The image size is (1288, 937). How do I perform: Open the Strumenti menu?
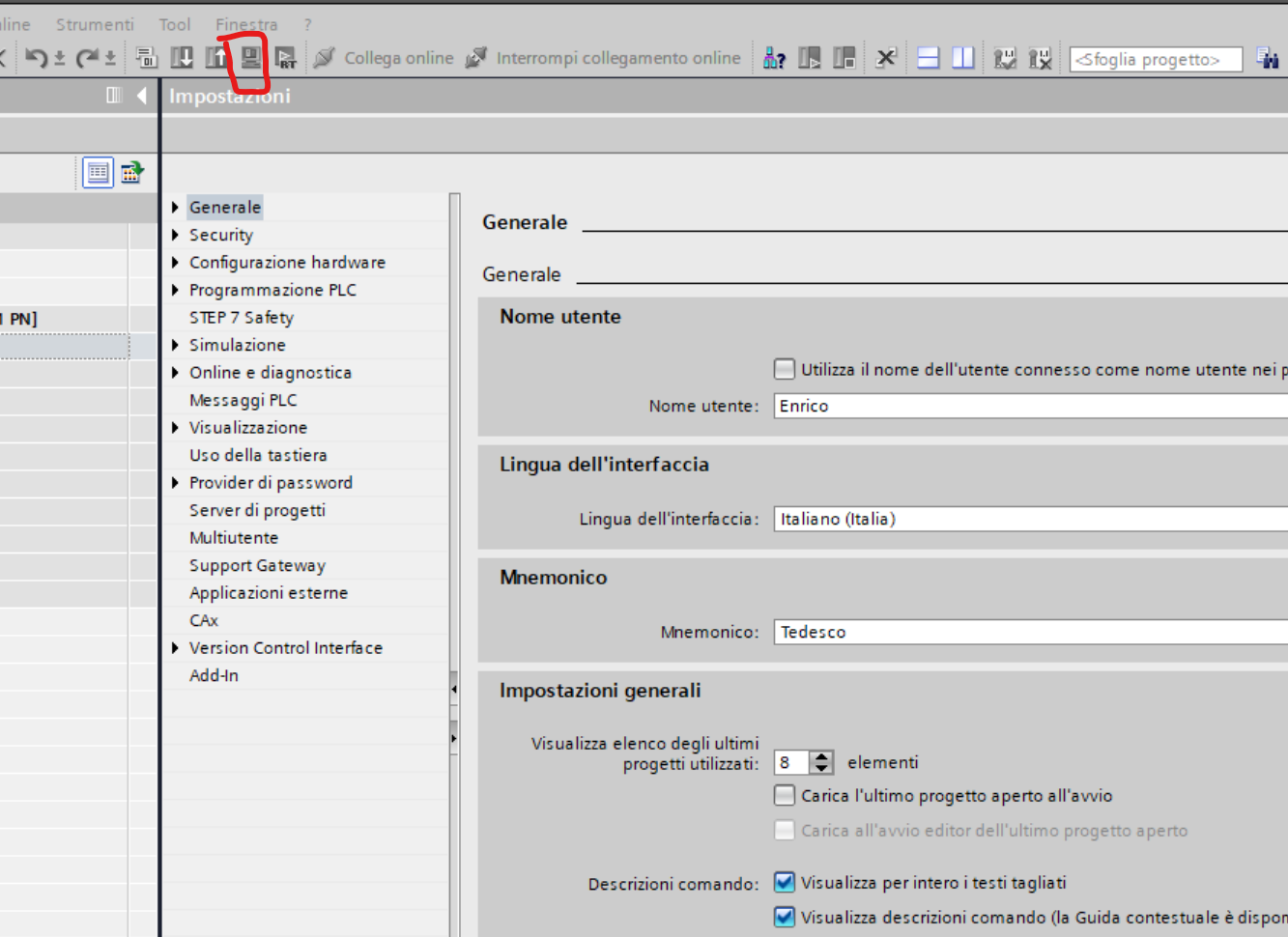[x=95, y=24]
